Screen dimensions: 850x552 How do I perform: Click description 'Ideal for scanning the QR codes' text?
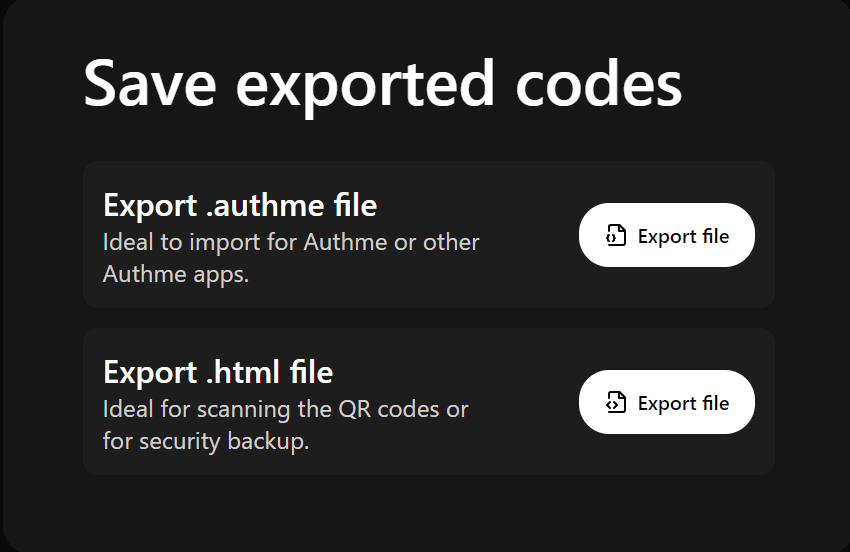[x=285, y=425]
